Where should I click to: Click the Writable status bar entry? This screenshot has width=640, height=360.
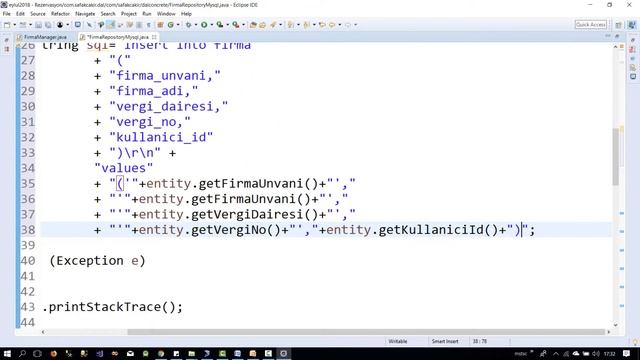click(398, 341)
